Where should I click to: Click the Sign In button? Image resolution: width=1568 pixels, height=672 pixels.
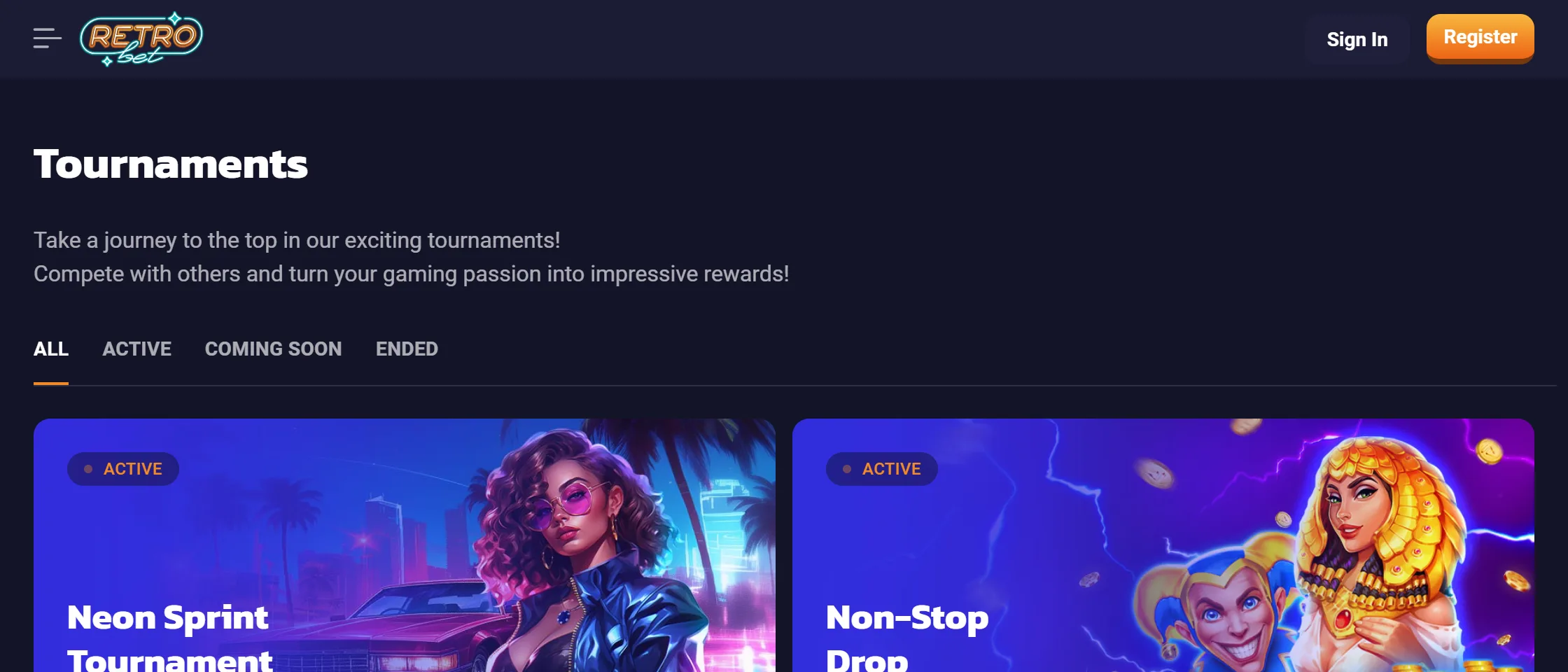[x=1357, y=40]
